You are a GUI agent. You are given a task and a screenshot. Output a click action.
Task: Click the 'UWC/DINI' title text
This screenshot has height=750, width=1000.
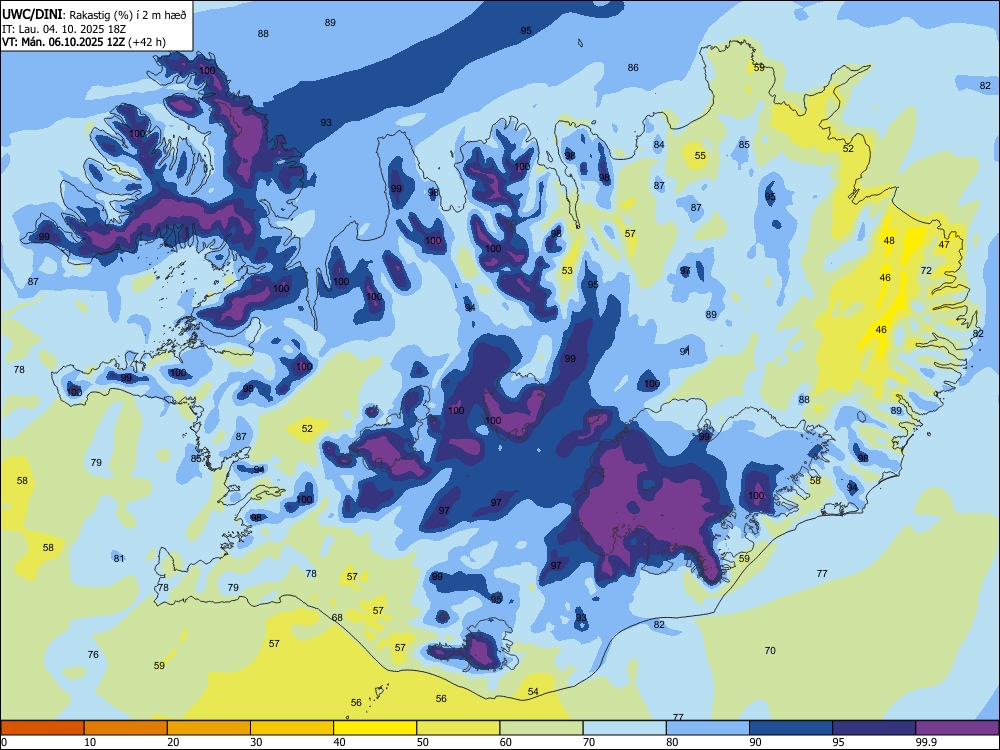(x=32, y=15)
